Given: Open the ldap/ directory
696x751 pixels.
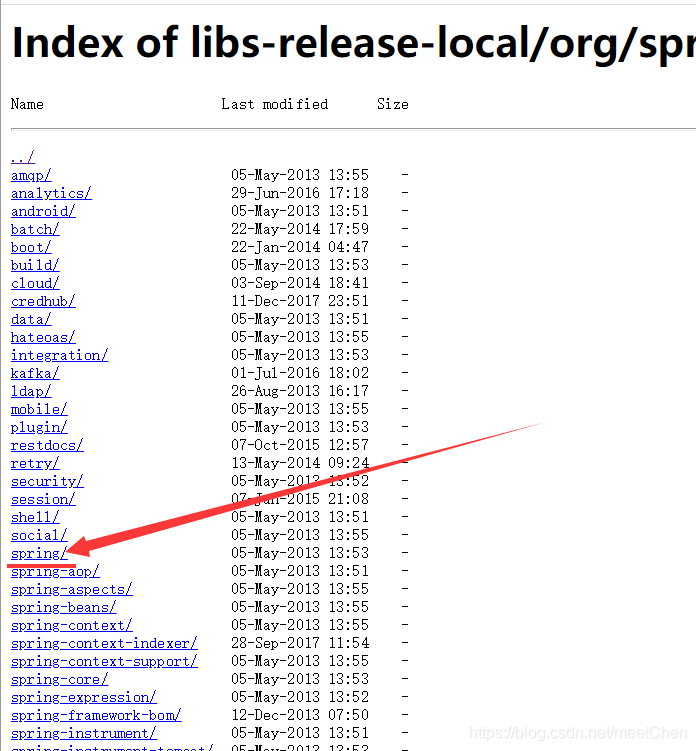Looking at the screenshot, I should click(x=31, y=391).
